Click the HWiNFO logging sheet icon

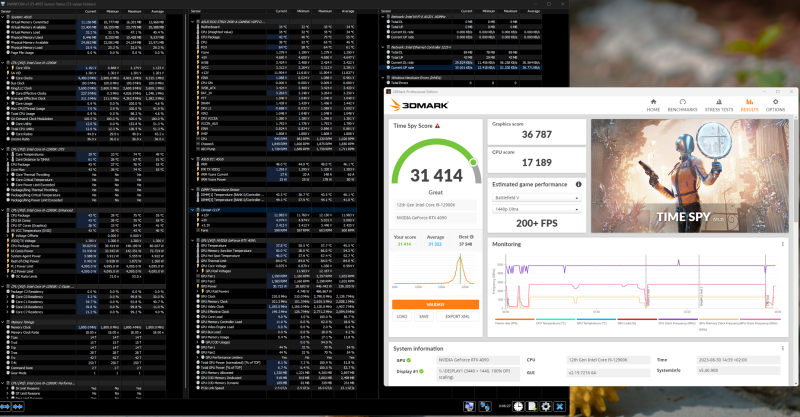532,406
